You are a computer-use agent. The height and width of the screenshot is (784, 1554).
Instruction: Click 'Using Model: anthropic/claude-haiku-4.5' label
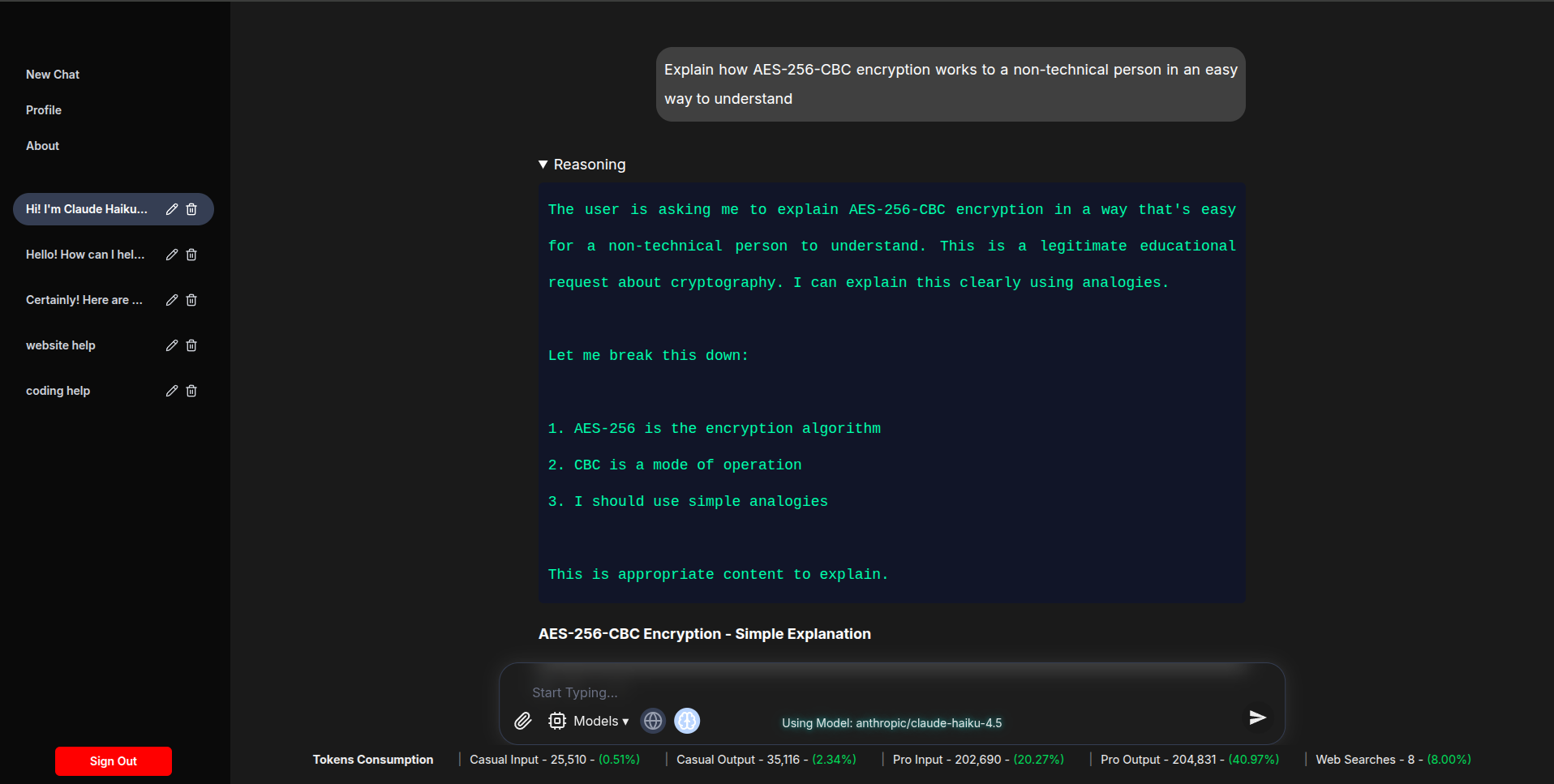[x=892, y=723]
